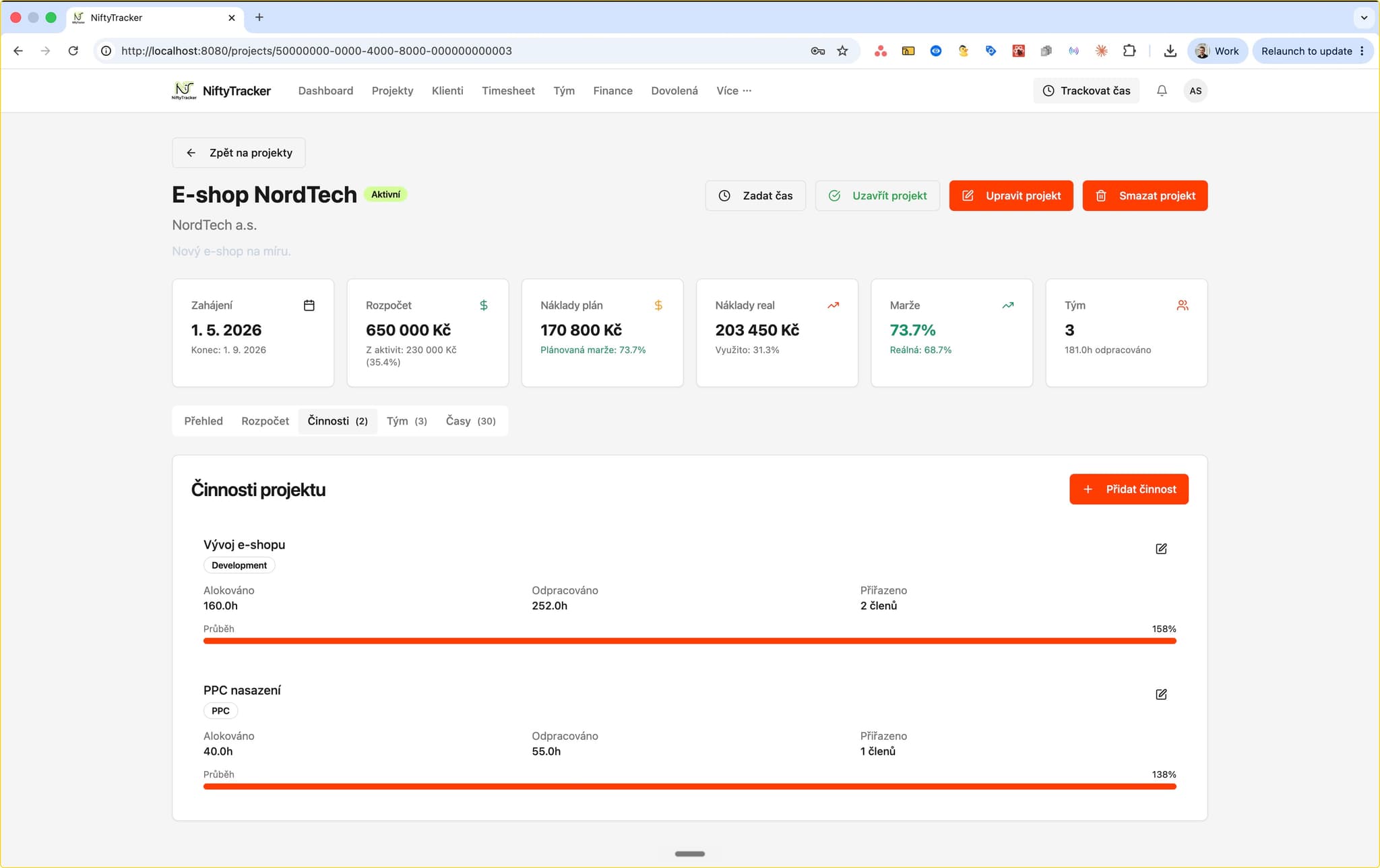Click trend icon on Náklady real card
Image resolution: width=1380 pixels, height=868 pixels.
(833, 305)
